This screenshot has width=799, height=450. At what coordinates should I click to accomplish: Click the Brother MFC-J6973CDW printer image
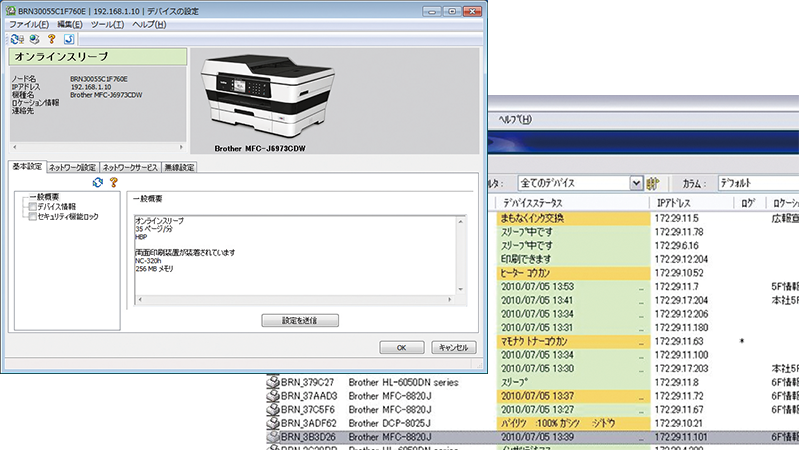click(x=268, y=96)
